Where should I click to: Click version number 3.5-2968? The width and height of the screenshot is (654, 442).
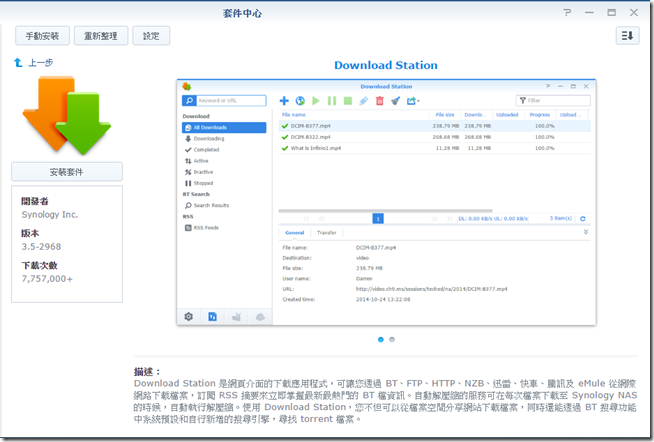click(41, 246)
